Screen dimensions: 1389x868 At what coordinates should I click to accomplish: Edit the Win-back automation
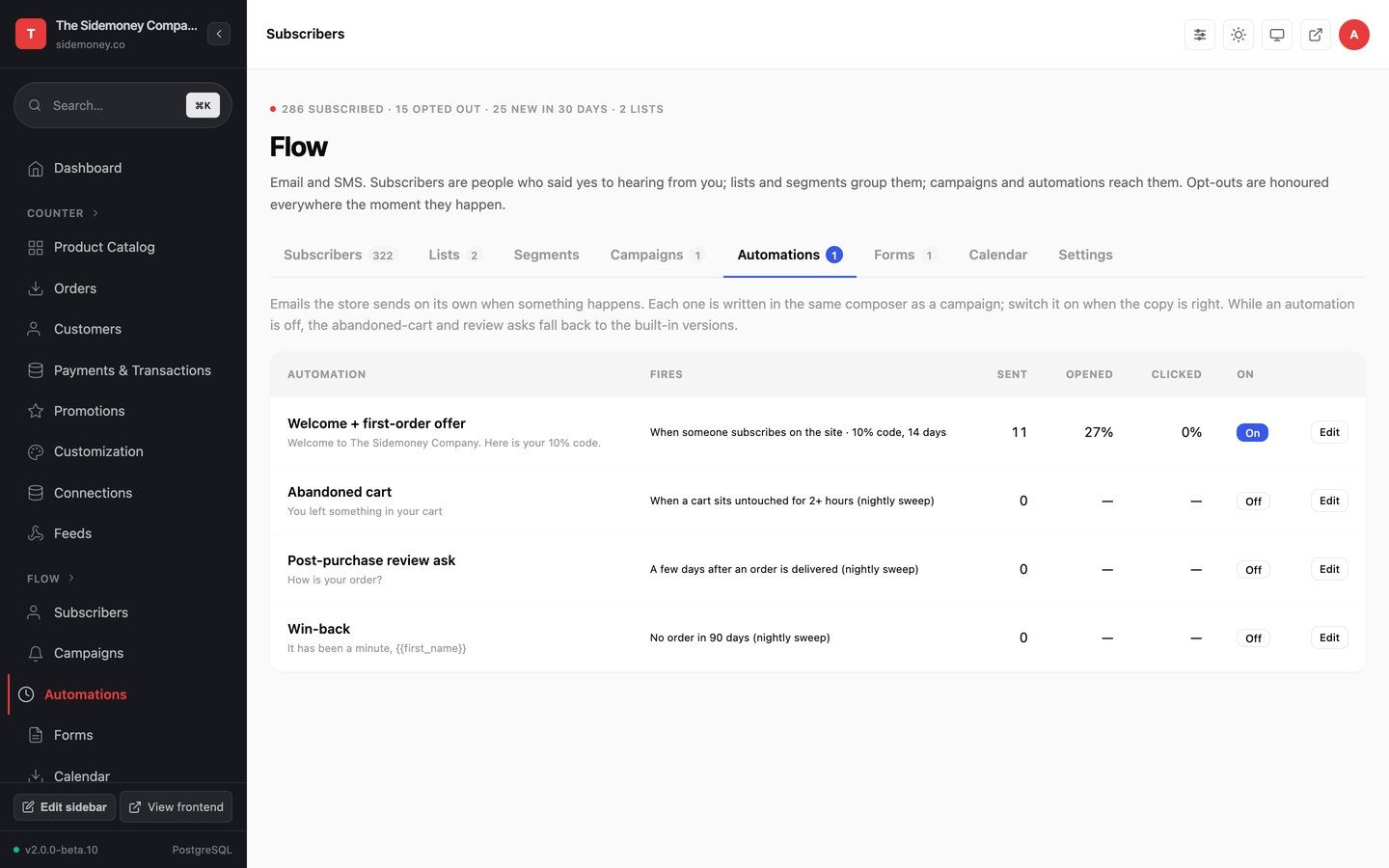tap(1329, 637)
